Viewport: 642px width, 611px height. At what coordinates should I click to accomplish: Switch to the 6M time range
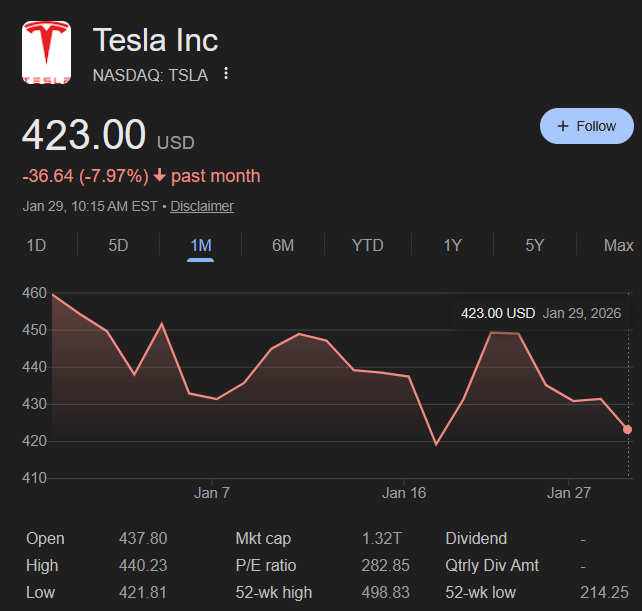tap(283, 245)
